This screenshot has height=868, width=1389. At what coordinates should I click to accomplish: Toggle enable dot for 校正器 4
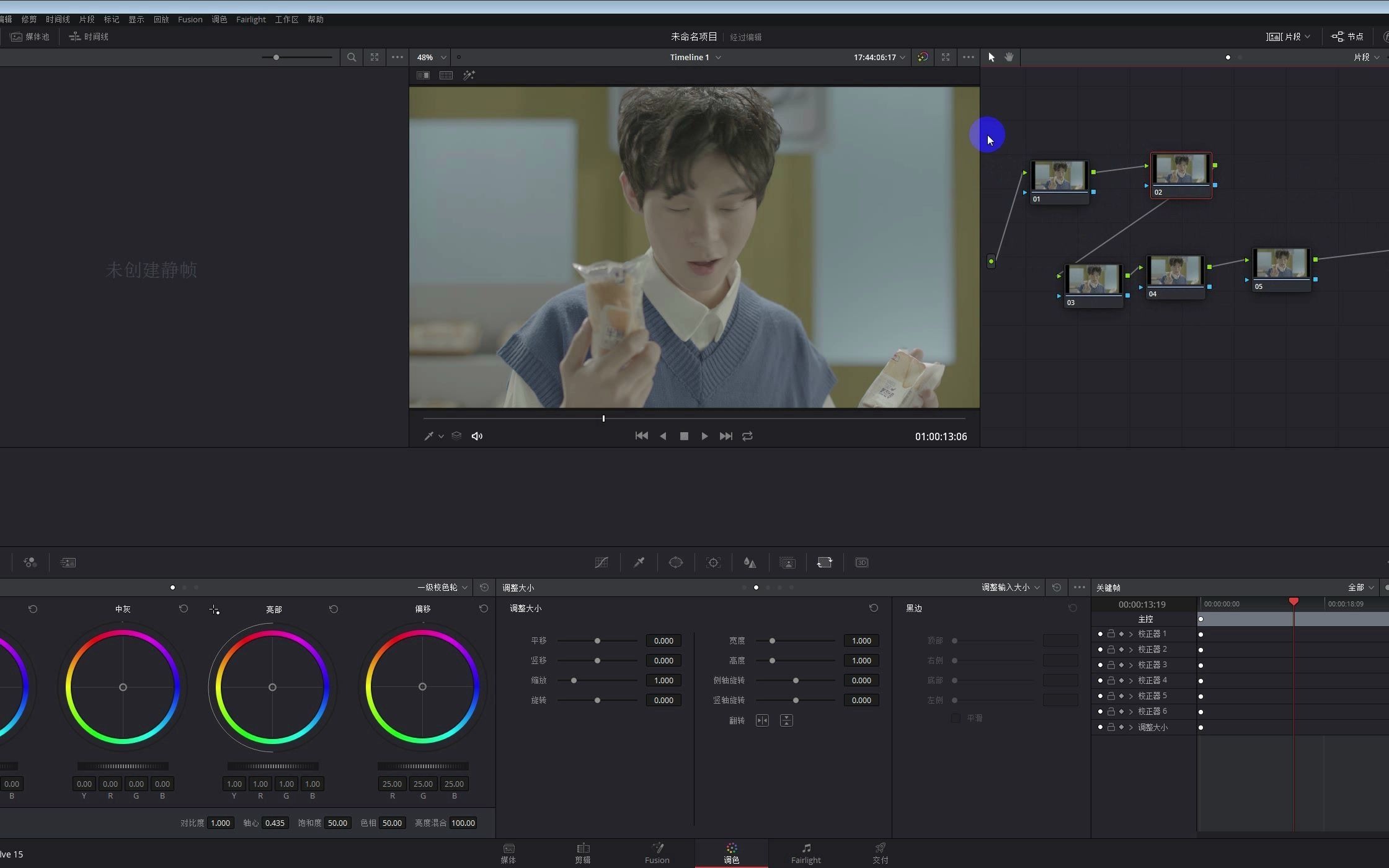(x=1100, y=681)
